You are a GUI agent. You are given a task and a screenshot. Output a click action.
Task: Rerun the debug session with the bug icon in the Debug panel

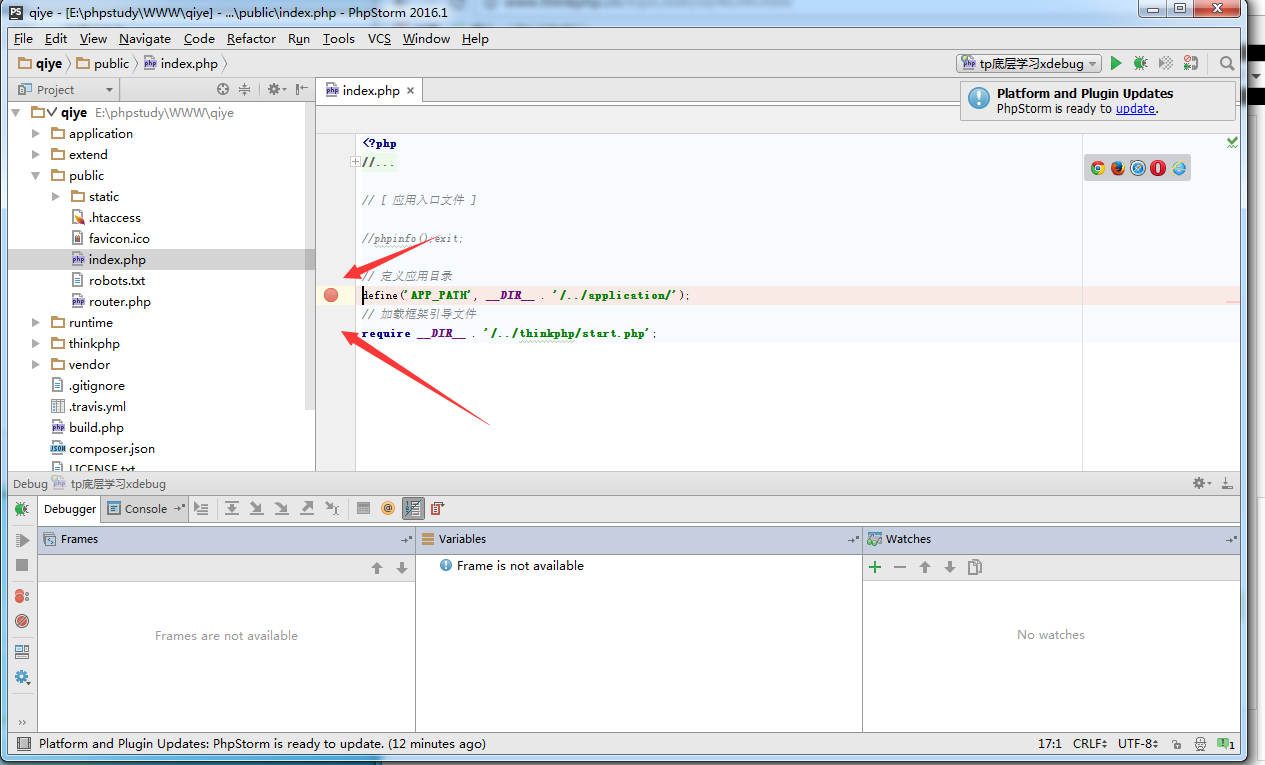[22, 509]
